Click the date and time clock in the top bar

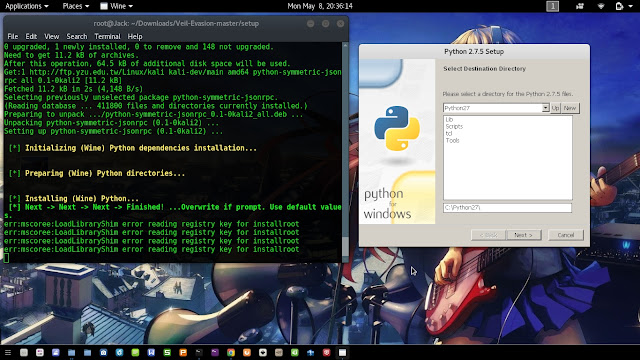click(x=320, y=6)
